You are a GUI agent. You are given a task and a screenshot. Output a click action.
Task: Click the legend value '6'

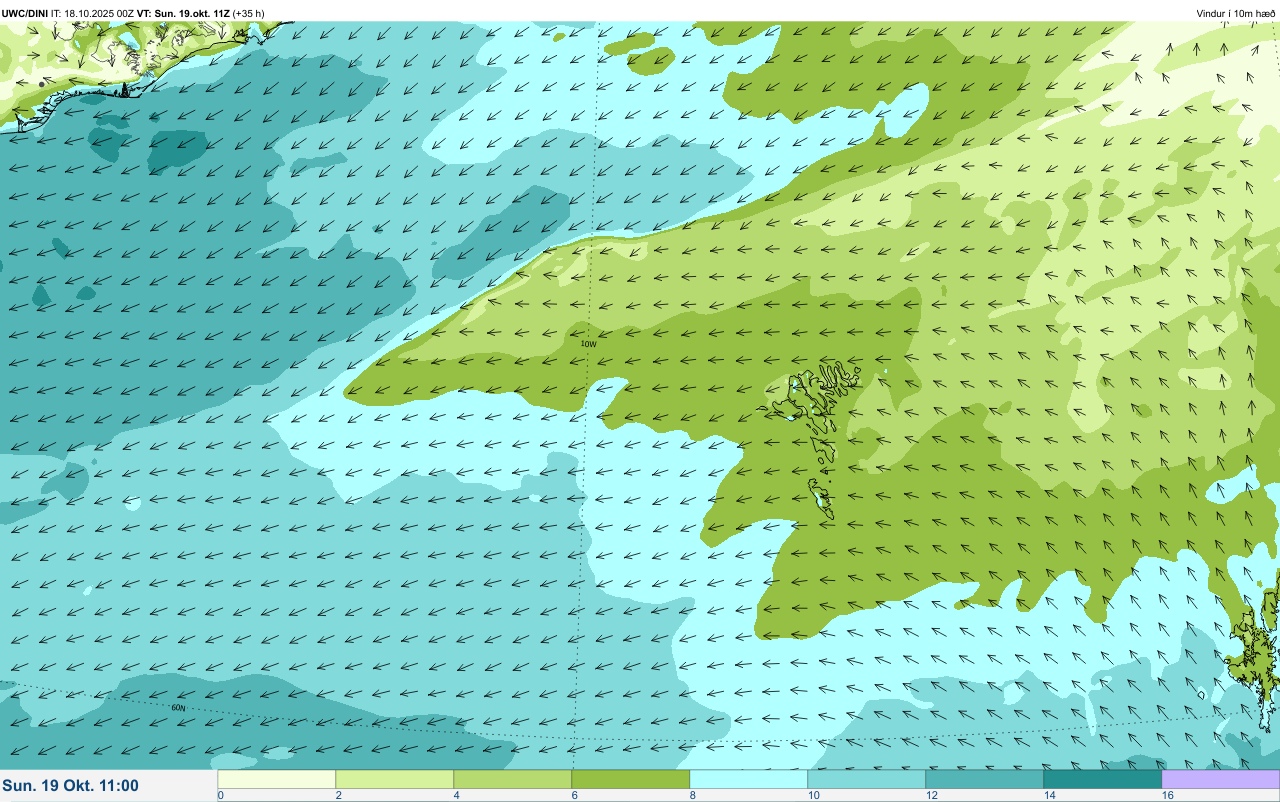pyautogui.click(x=574, y=795)
